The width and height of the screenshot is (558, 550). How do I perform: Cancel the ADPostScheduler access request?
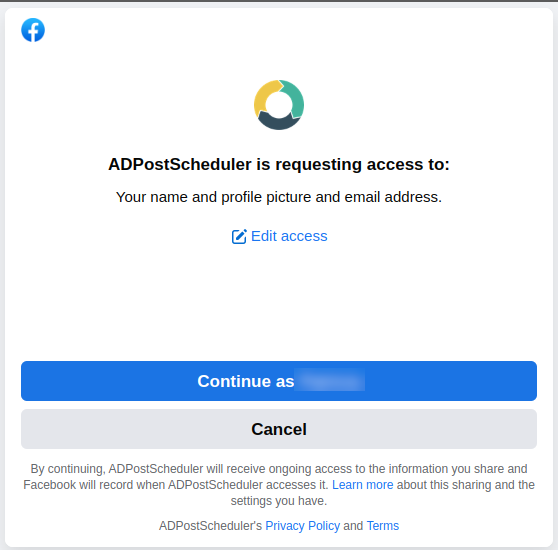point(279,429)
